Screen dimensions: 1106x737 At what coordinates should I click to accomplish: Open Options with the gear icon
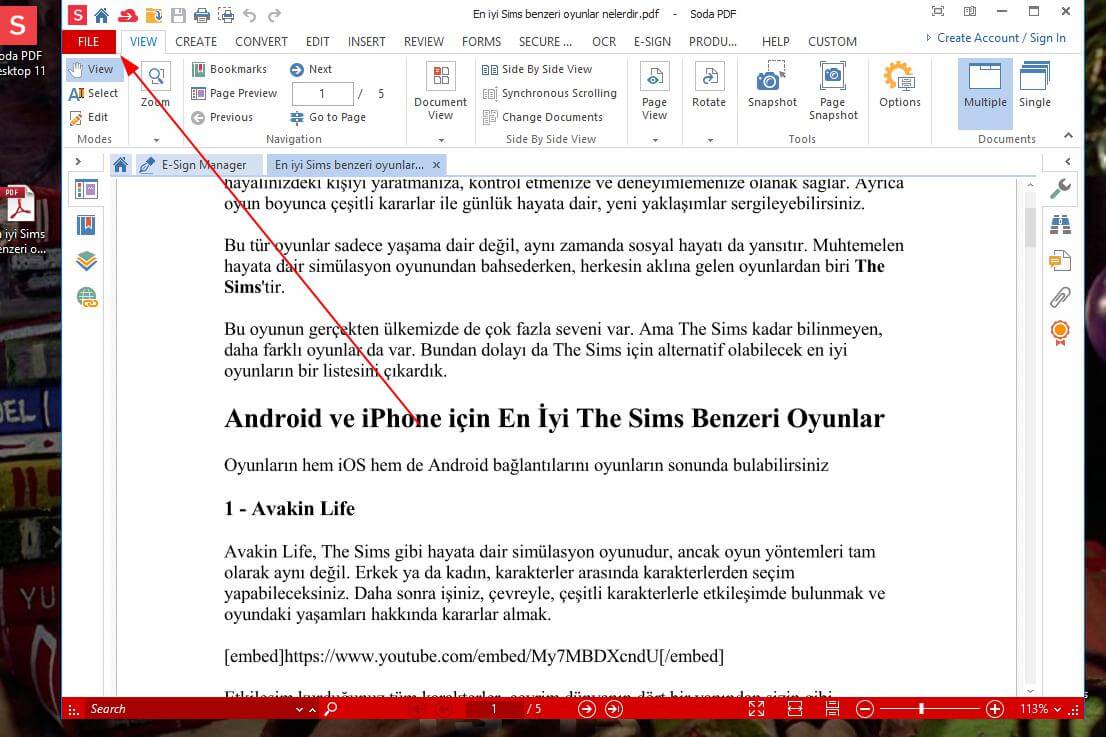pyautogui.click(x=900, y=85)
